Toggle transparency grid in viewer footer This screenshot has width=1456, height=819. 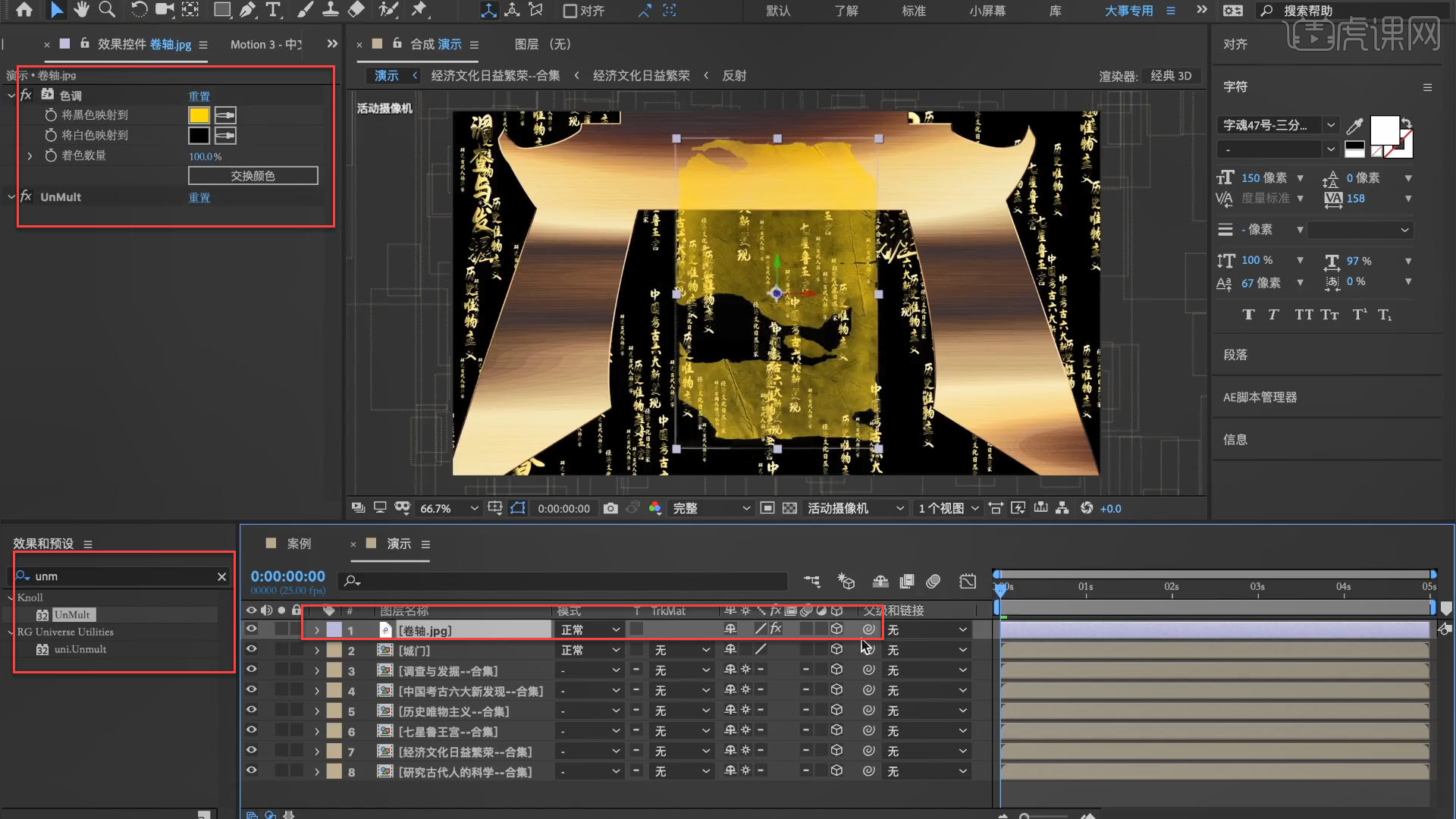click(789, 508)
